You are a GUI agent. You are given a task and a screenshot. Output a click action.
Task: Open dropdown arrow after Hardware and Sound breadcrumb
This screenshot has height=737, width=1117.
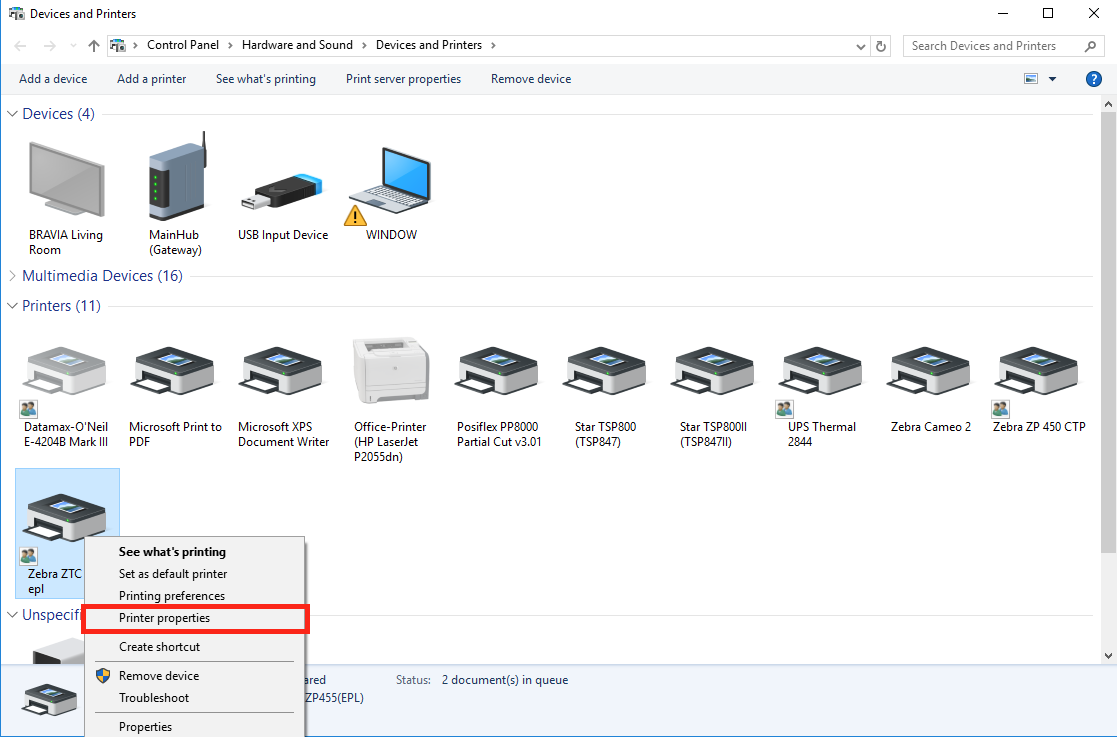364,46
